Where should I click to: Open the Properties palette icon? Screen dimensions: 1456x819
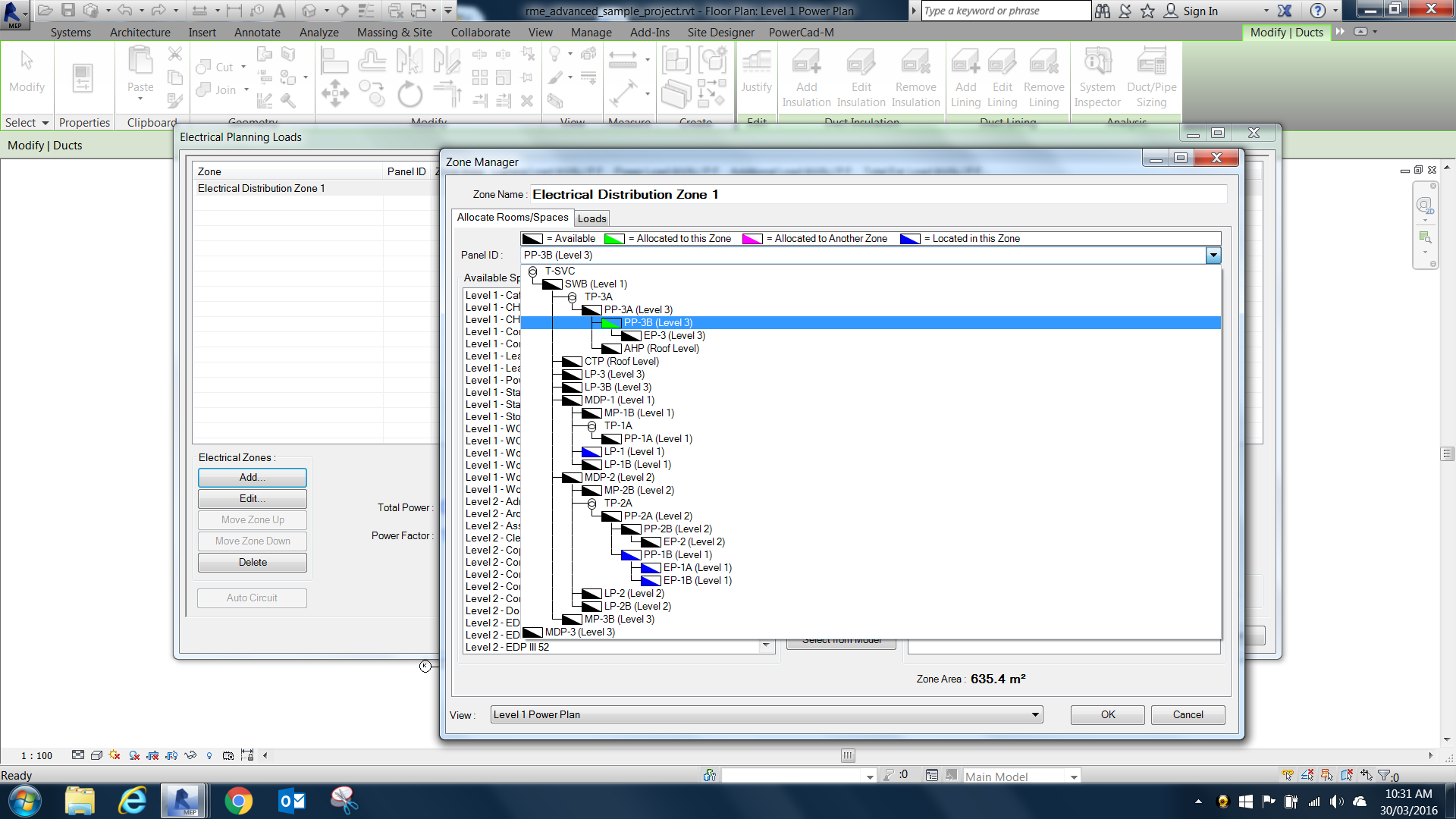[83, 78]
